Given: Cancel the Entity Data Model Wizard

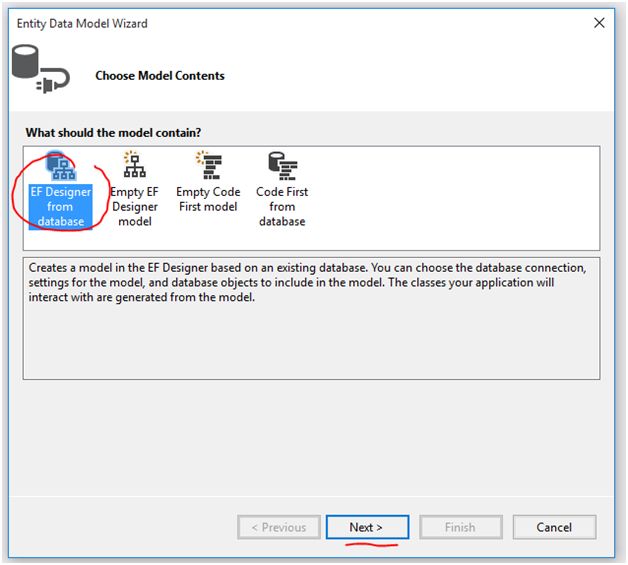Looking at the screenshot, I should [554, 527].
